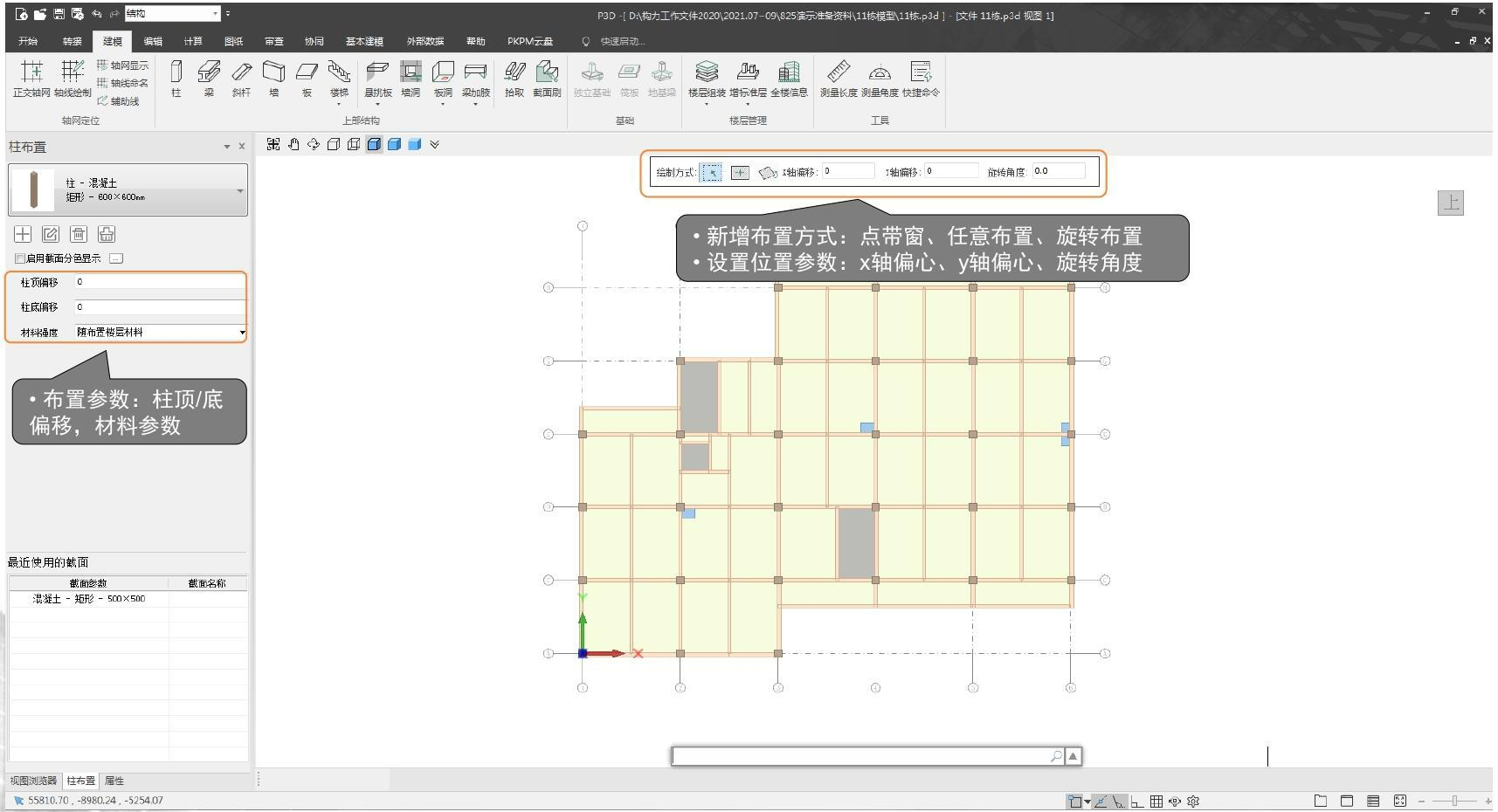The image size is (1498, 812).
Task: Click the 测量长度 measure length tool
Action: click(838, 79)
